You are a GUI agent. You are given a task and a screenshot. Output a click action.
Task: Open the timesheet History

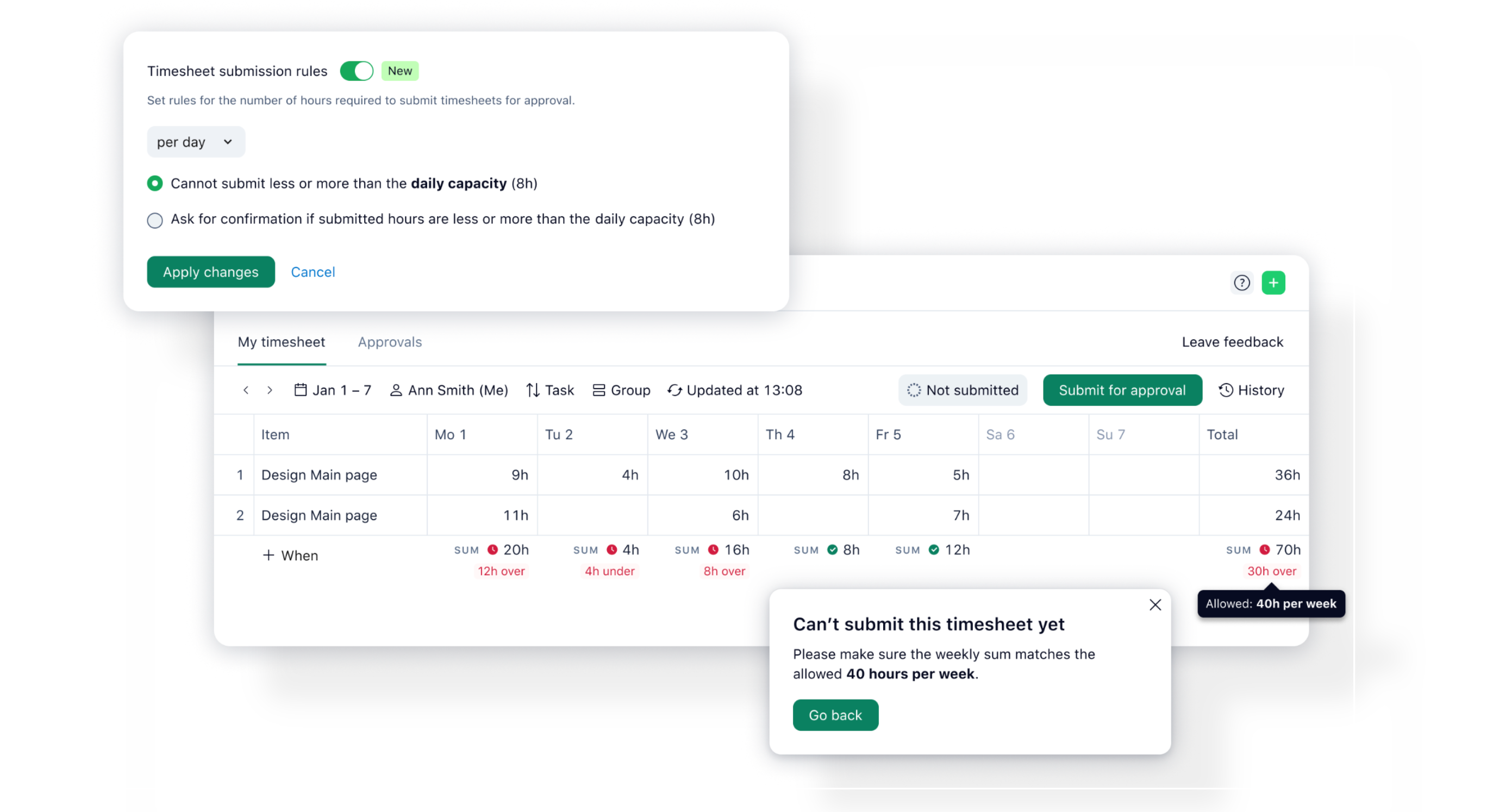pos(1251,390)
